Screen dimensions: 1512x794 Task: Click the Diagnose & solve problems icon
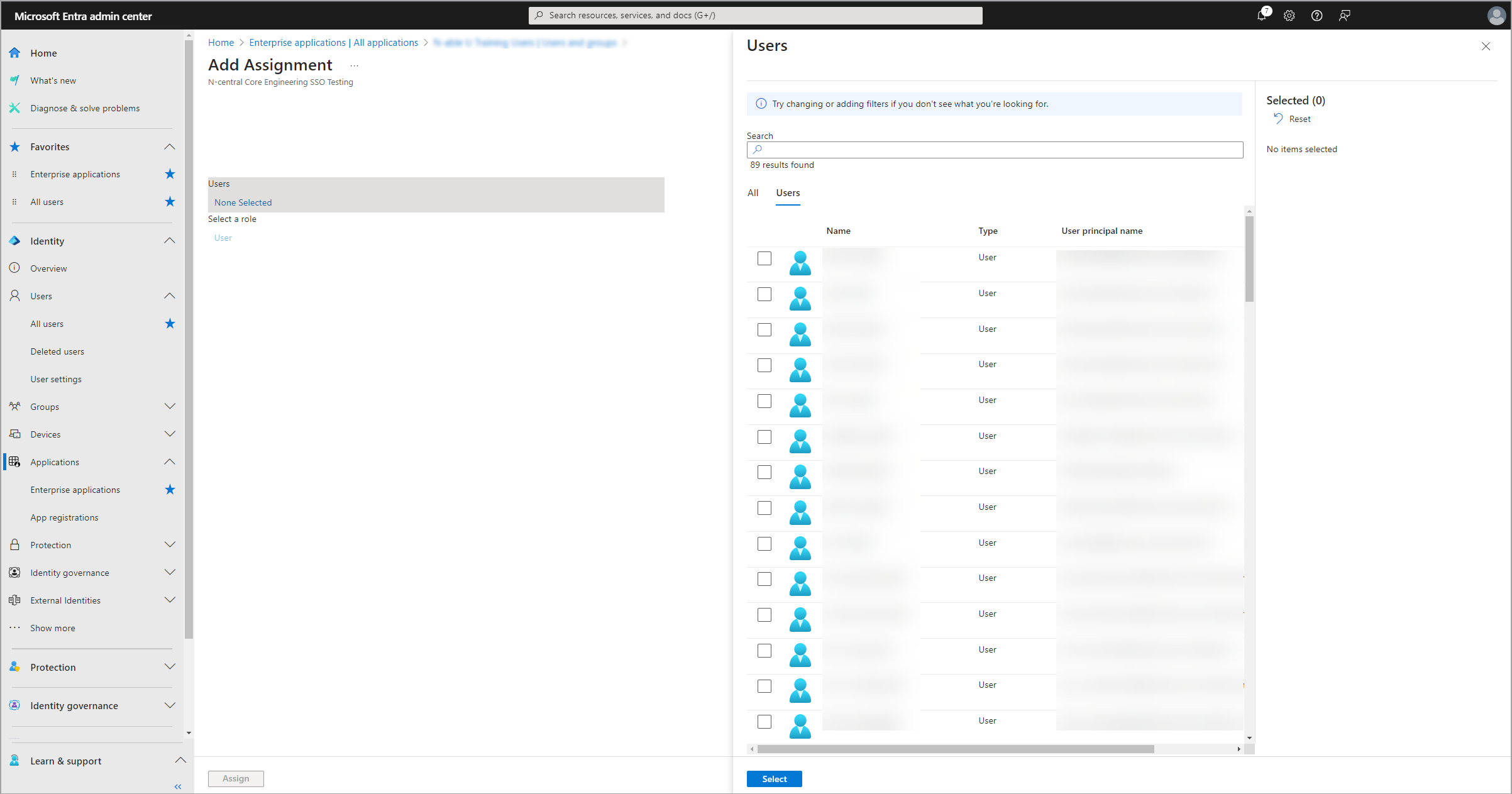15,108
